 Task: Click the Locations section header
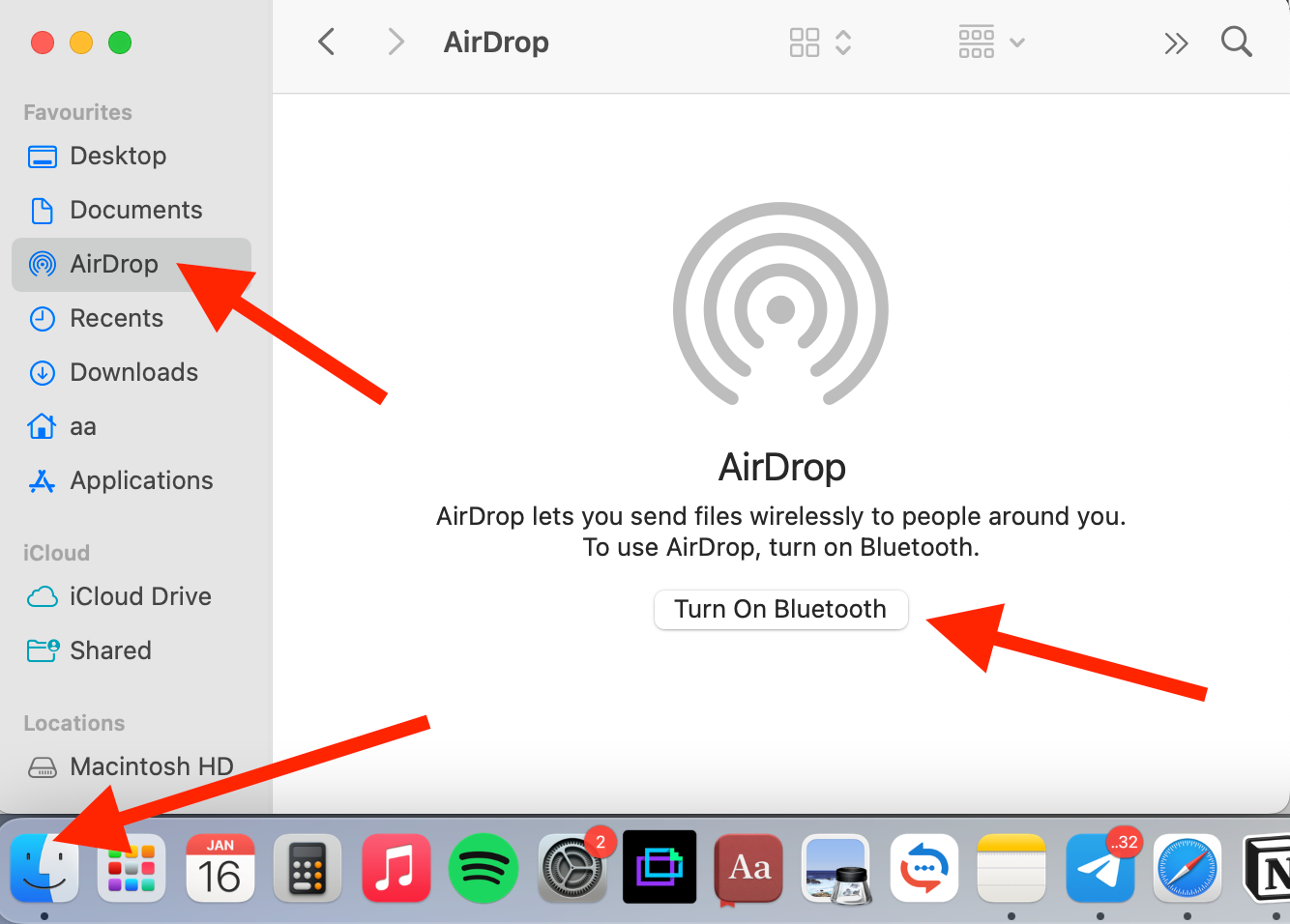(x=74, y=723)
